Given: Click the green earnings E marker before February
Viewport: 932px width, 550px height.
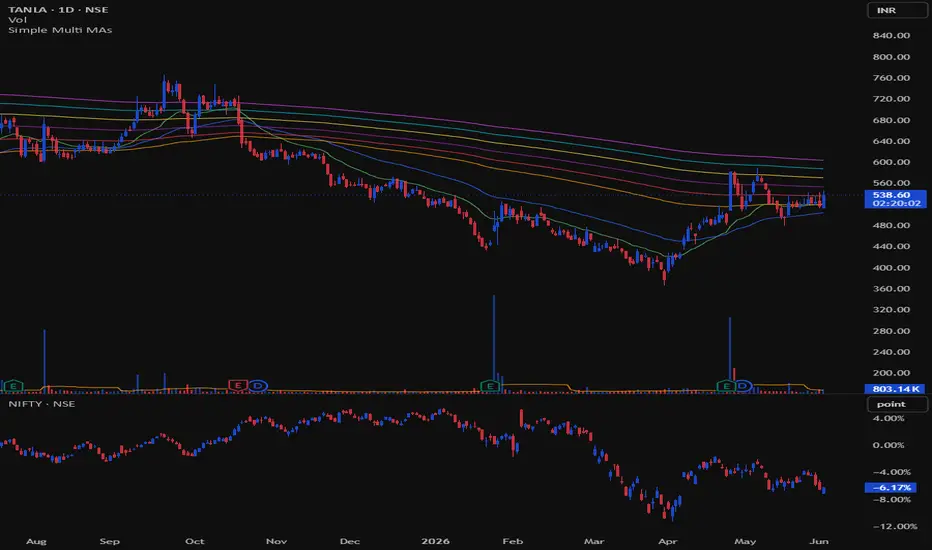Looking at the screenshot, I should tap(490, 386).
